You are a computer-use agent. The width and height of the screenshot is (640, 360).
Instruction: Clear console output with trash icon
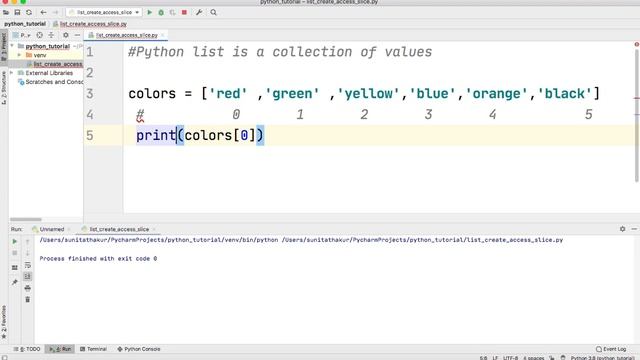tap(27, 300)
